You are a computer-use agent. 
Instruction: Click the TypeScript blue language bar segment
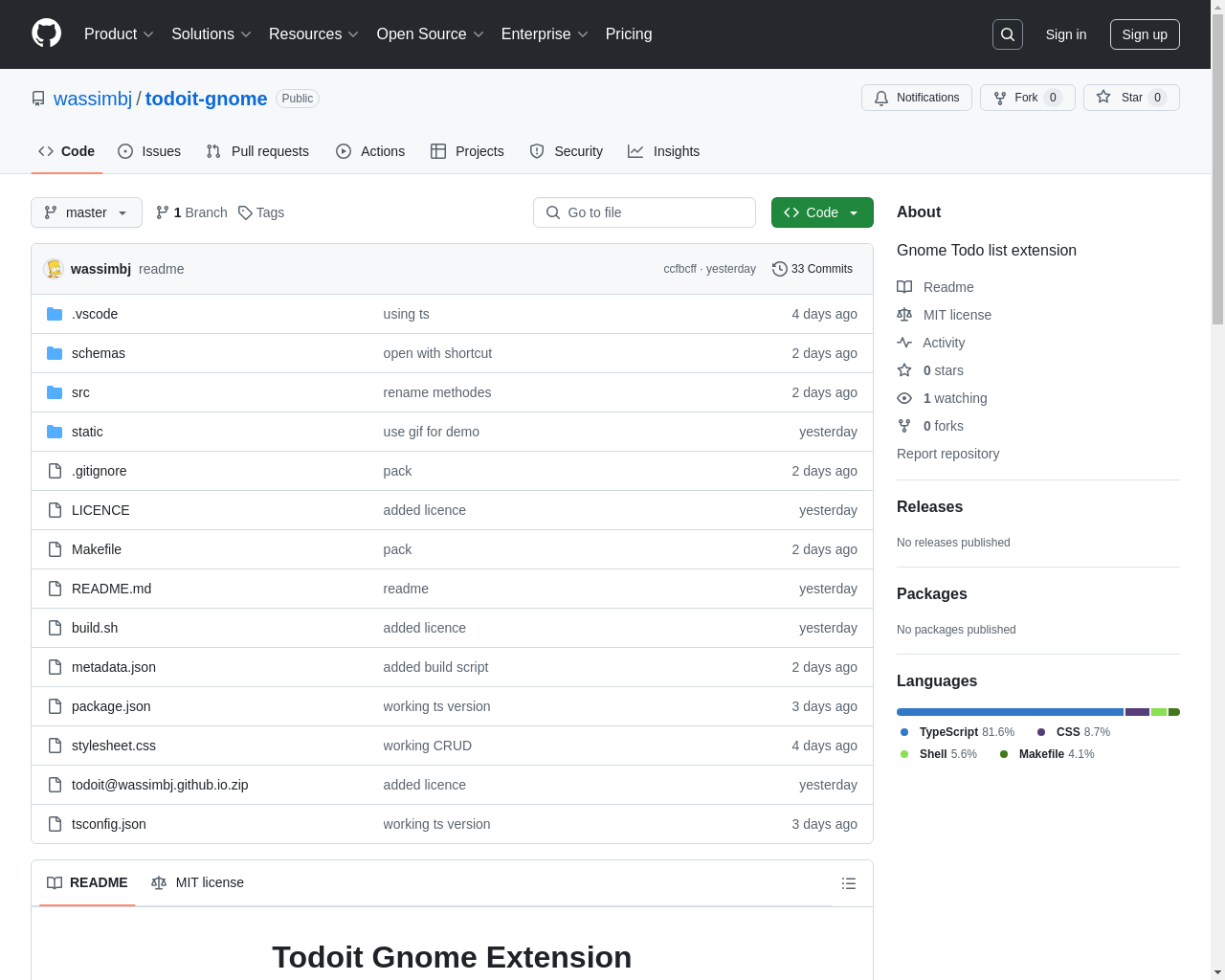coord(1010,712)
